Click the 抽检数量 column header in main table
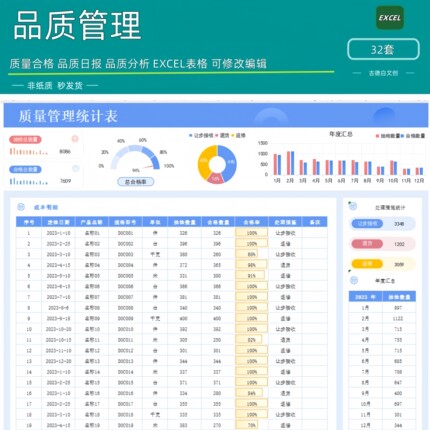Image resolution: width=430 pixels, height=430 pixels. (184, 222)
